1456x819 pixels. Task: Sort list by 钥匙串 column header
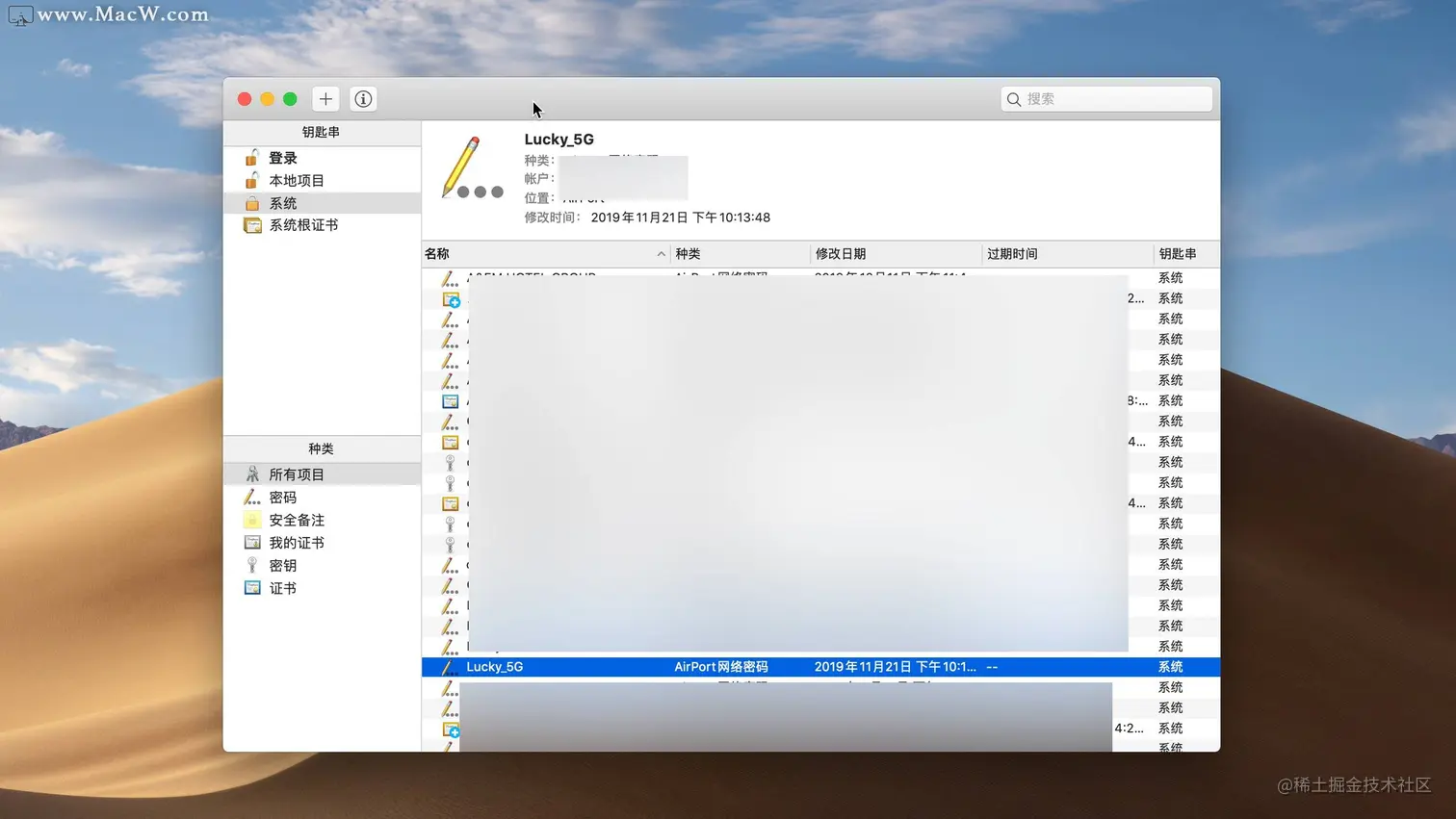(x=1186, y=254)
